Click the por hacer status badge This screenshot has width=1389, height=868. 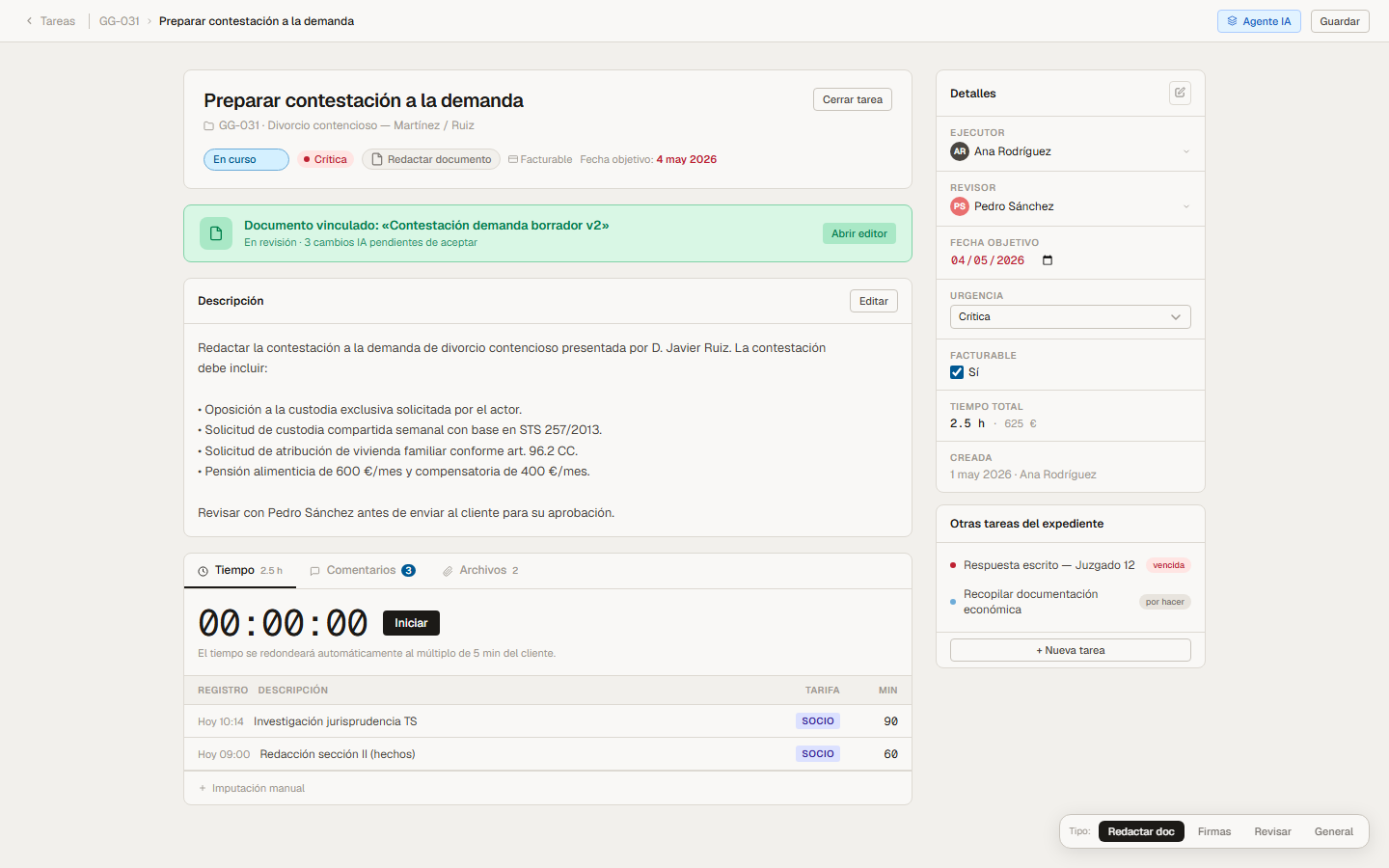[1165, 602]
